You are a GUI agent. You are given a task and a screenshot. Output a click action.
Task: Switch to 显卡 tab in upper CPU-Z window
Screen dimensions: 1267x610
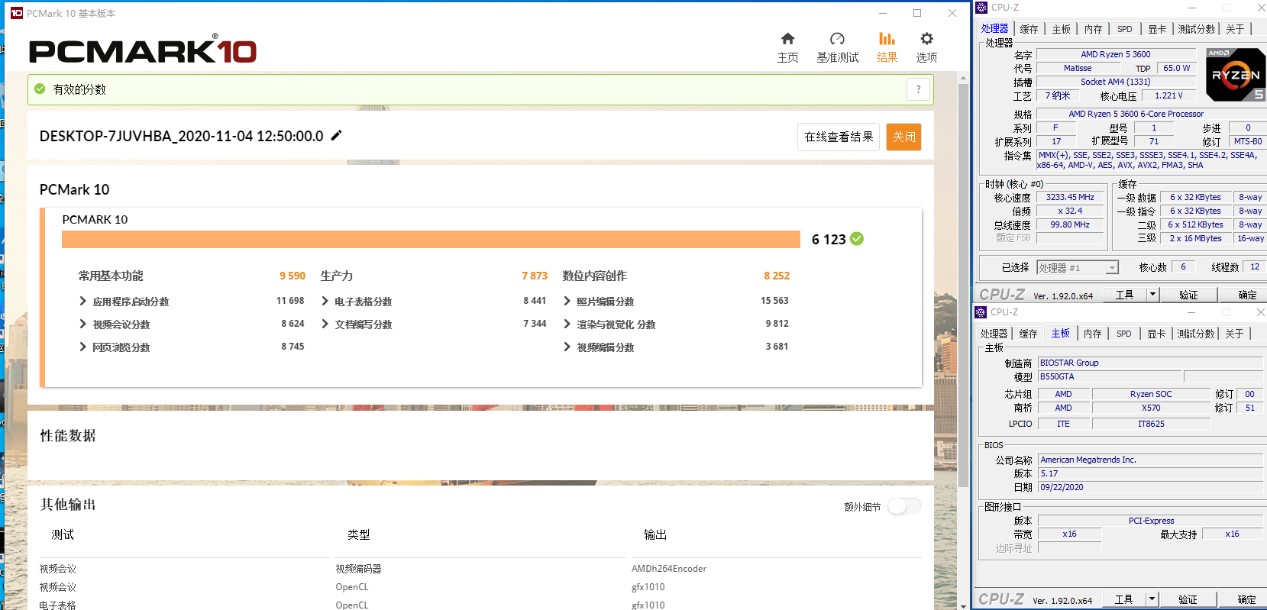point(1157,29)
